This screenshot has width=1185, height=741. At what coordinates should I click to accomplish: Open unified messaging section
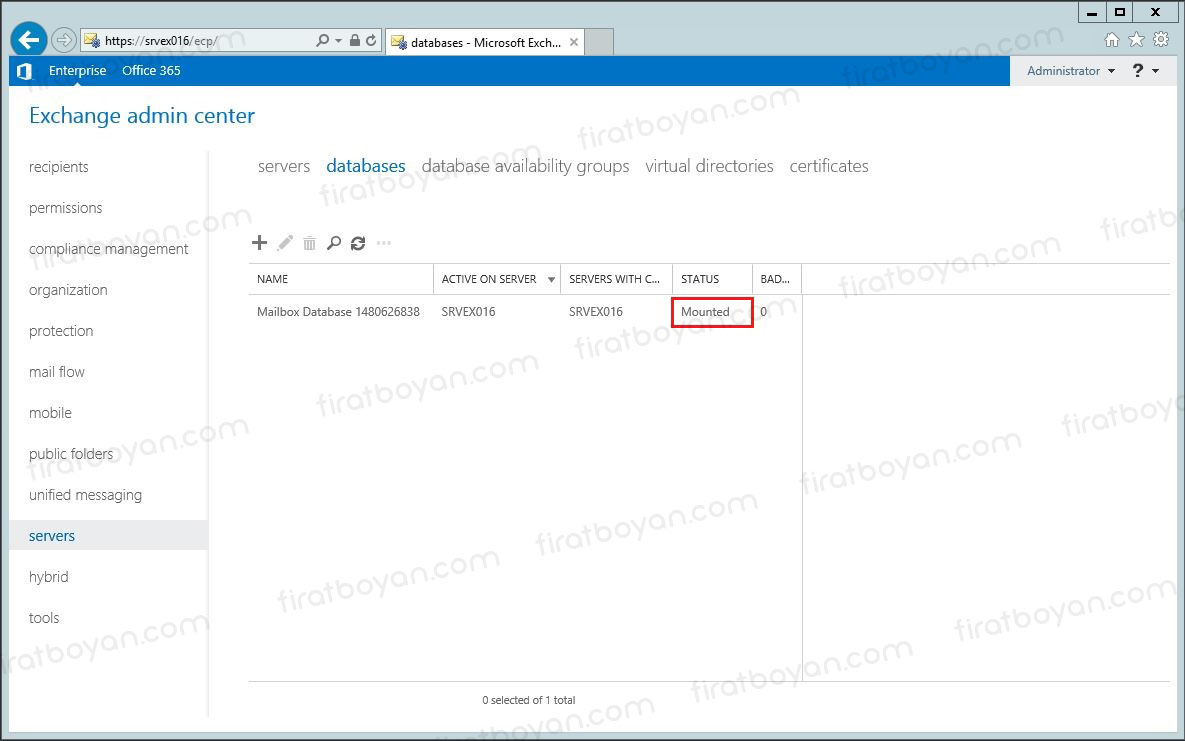pos(85,495)
